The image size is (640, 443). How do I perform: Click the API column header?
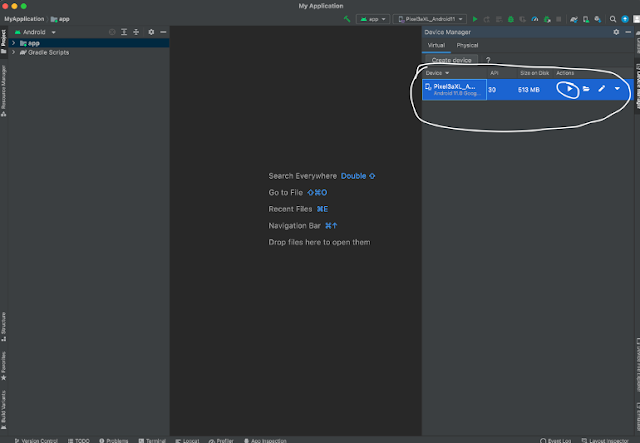pos(494,73)
